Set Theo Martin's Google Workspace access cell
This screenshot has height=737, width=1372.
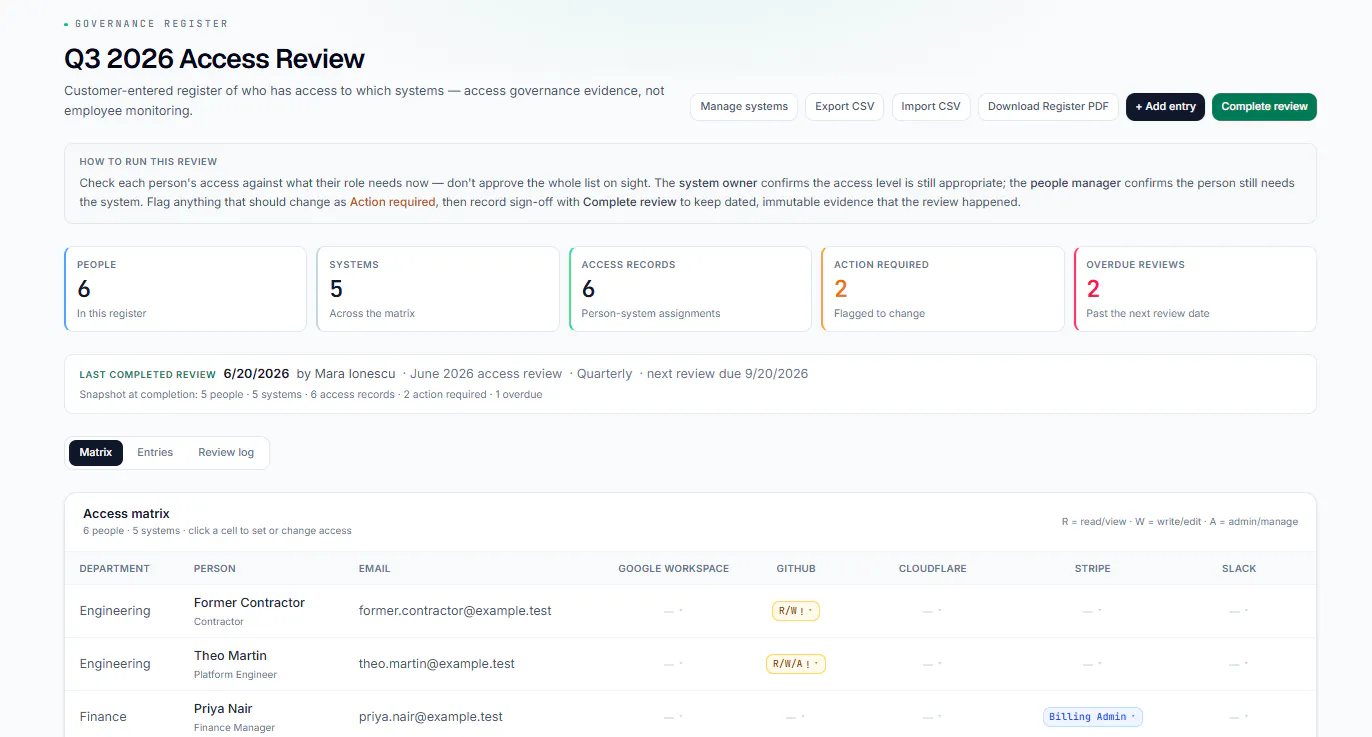coord(673,663)
